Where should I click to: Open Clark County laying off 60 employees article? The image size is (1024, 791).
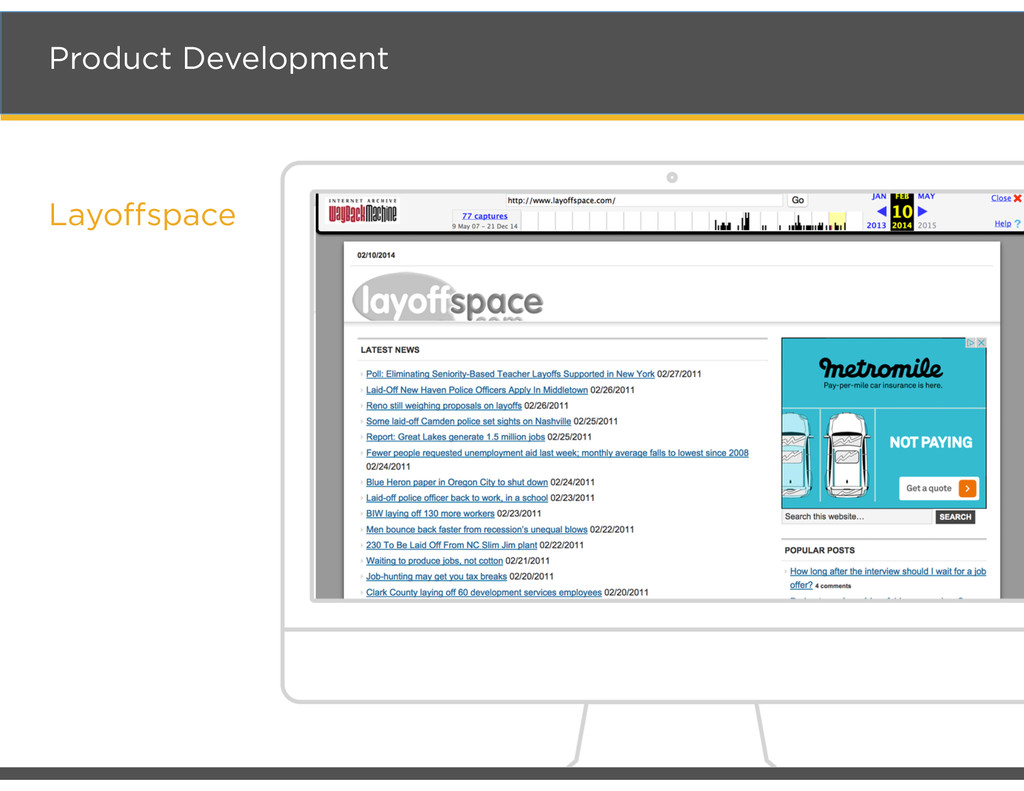pos(483,592)
